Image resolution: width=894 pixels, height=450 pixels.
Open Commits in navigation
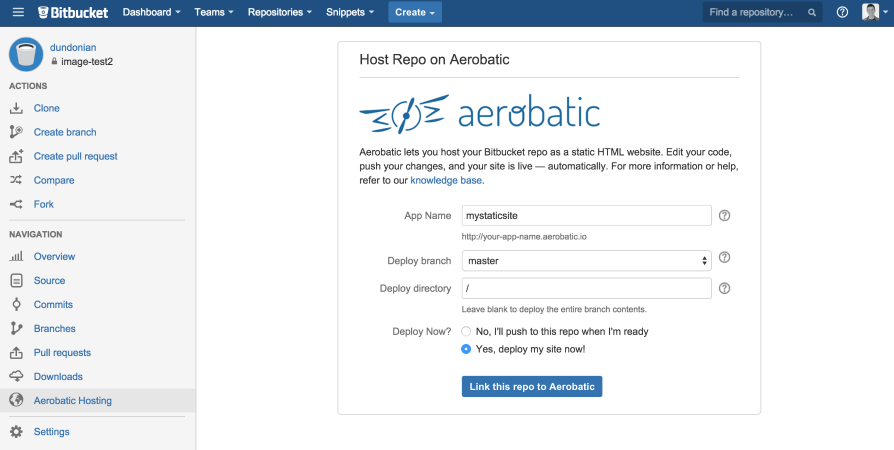point(53,304)
